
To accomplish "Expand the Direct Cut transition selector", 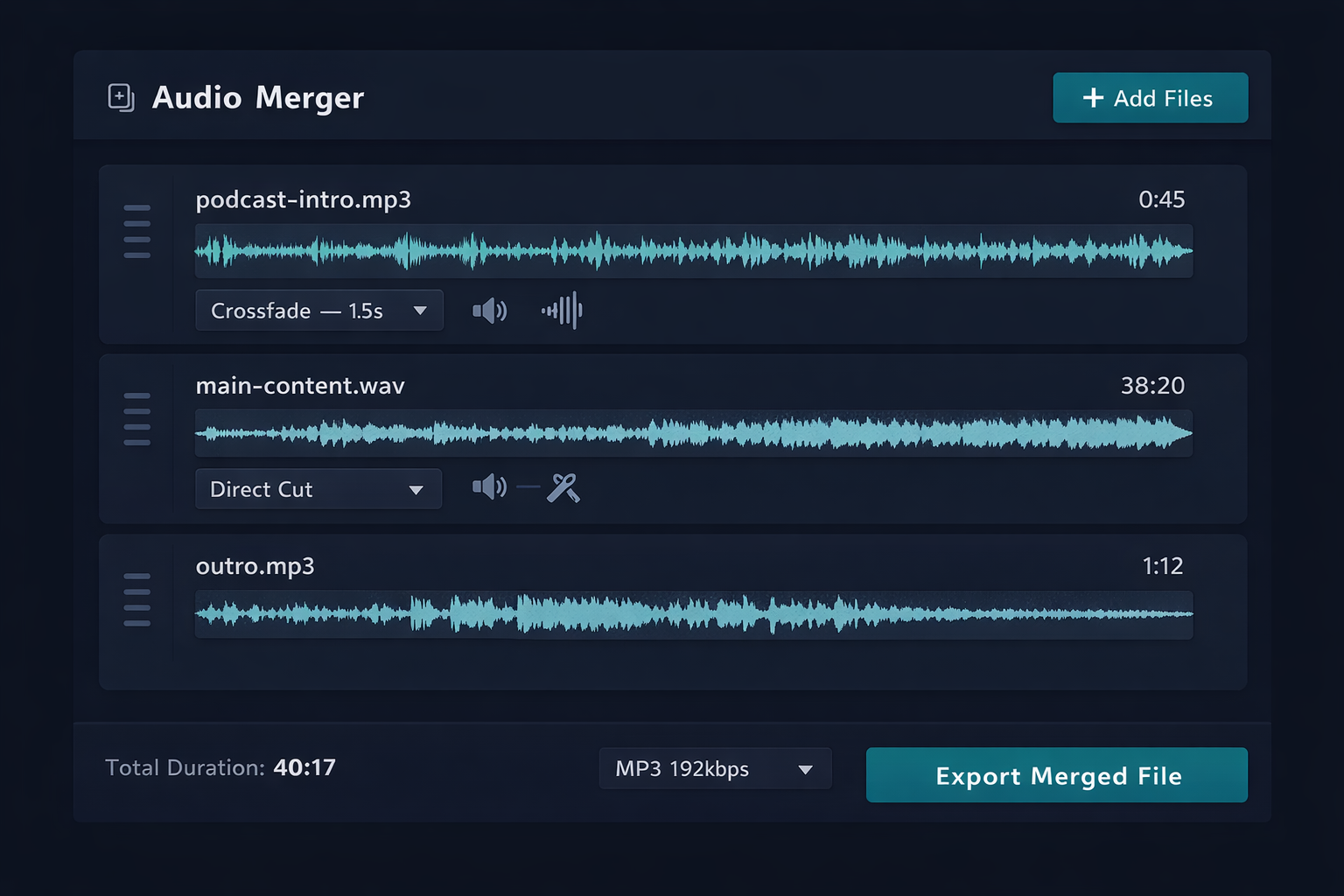I will (318, 489).
